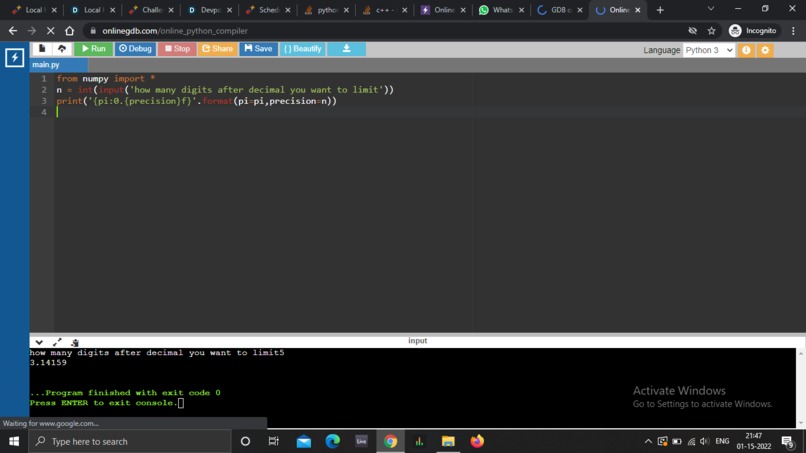Open the Windows Start menu
This screenshot has width=806, height=453.
[14, 441]
